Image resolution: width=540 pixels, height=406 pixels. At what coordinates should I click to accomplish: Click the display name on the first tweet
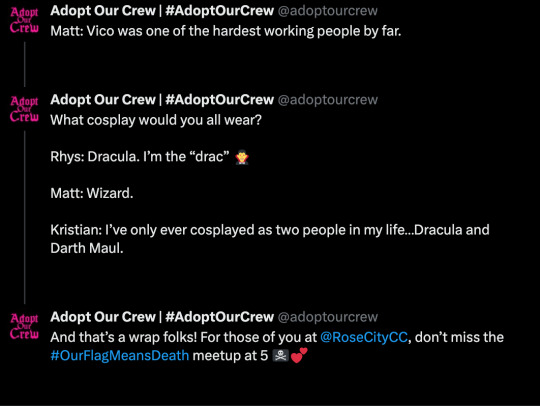point(162,11)
